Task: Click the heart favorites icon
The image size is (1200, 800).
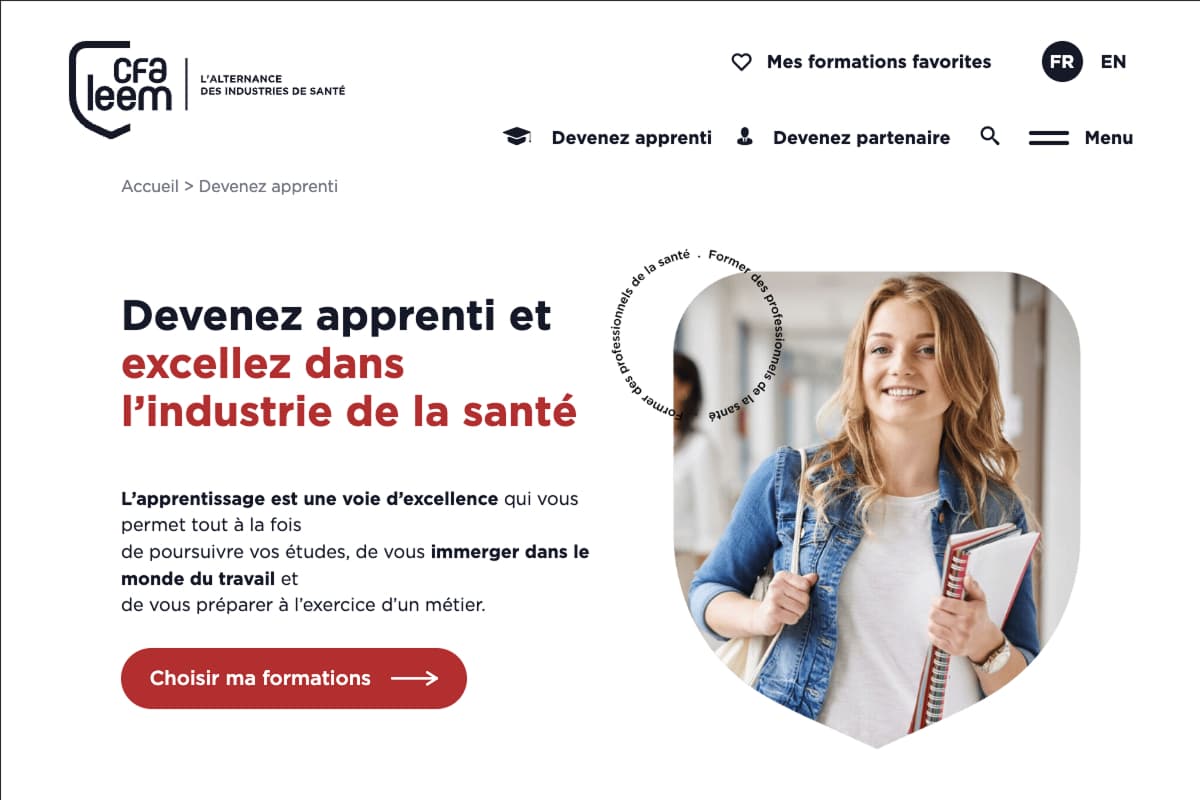Action: point(741,62)
